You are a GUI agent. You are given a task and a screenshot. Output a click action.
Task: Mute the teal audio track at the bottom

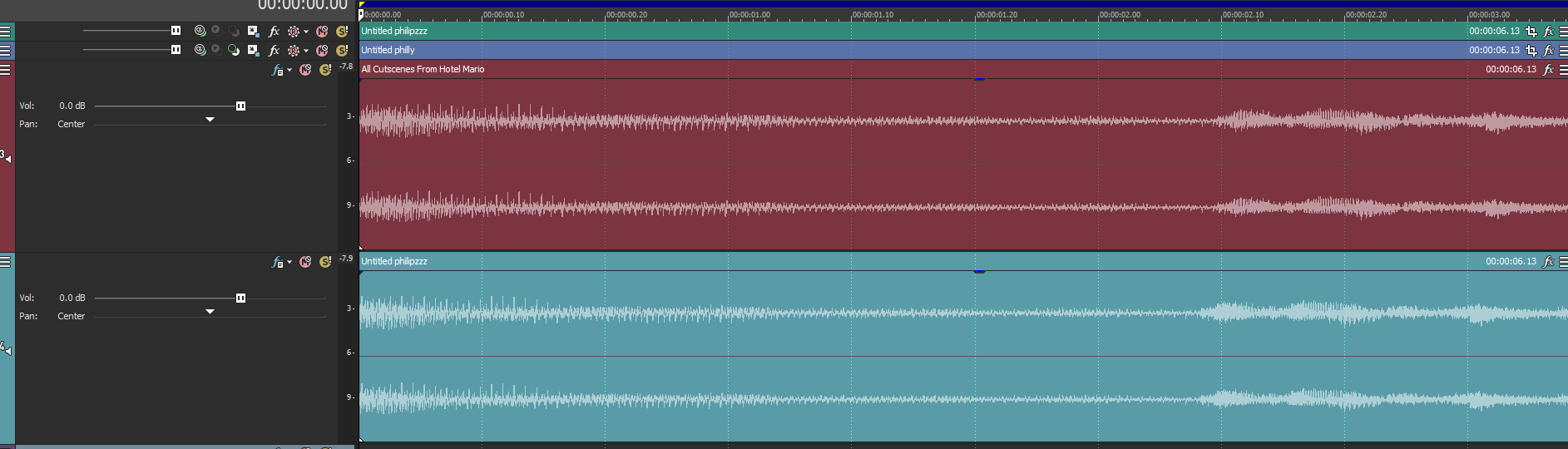[x=305, y=262]
